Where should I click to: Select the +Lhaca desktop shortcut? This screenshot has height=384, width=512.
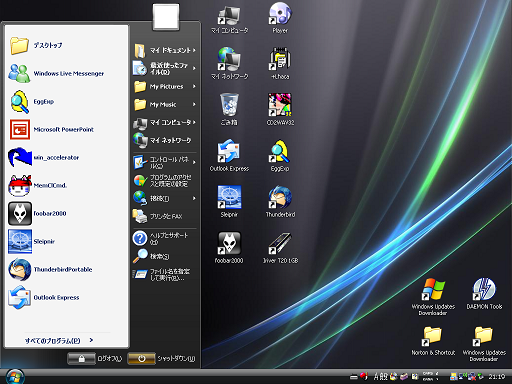coord(280,64)
